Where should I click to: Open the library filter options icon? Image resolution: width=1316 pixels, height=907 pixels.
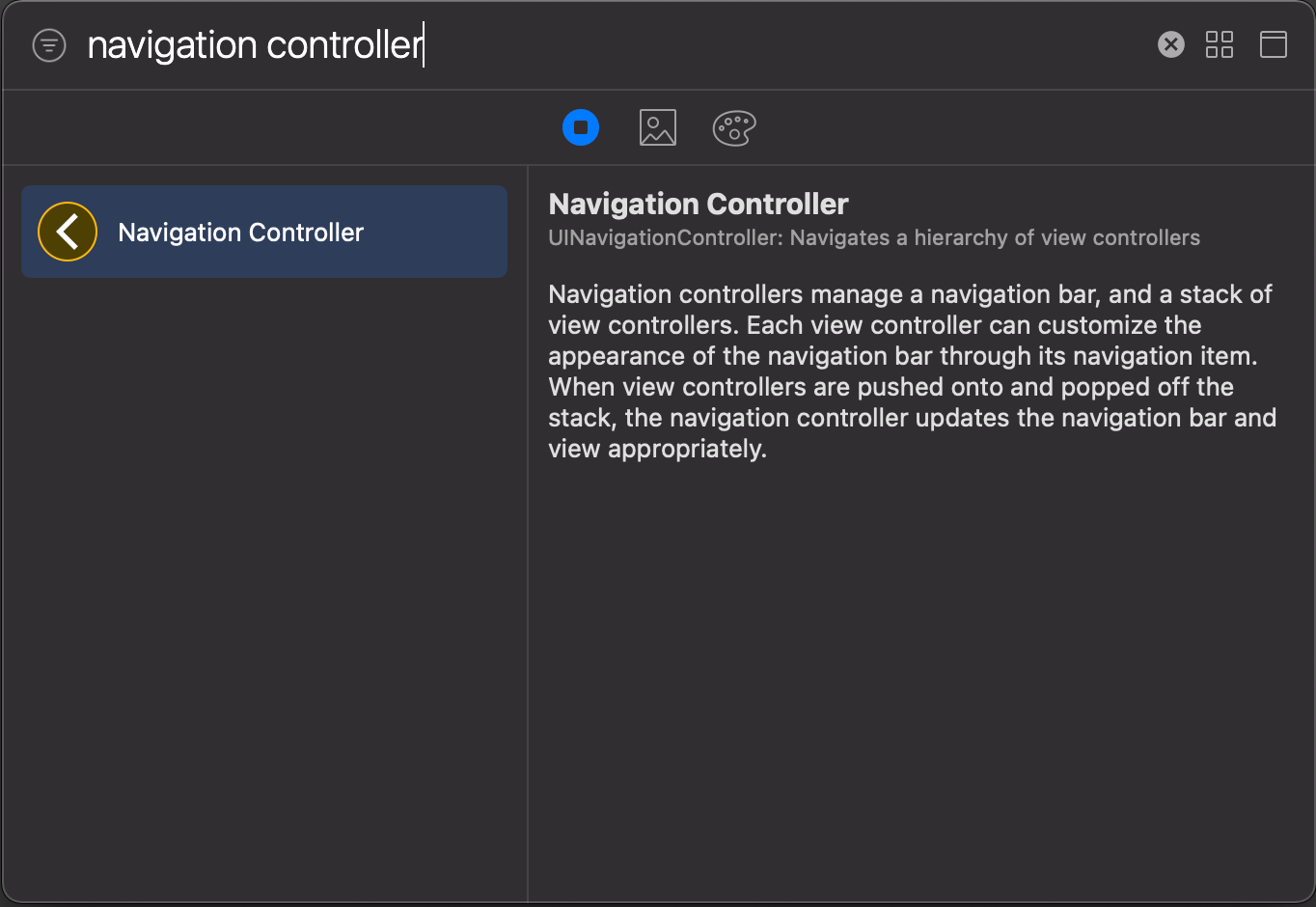(49, 45)
